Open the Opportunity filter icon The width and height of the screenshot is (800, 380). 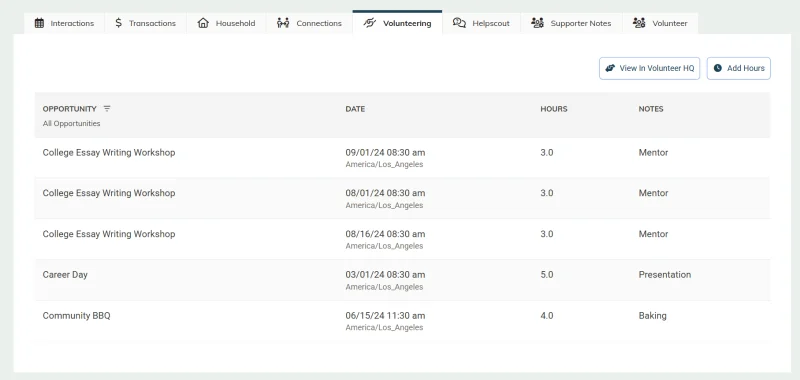pyautogui.click(x=107, y=109)
